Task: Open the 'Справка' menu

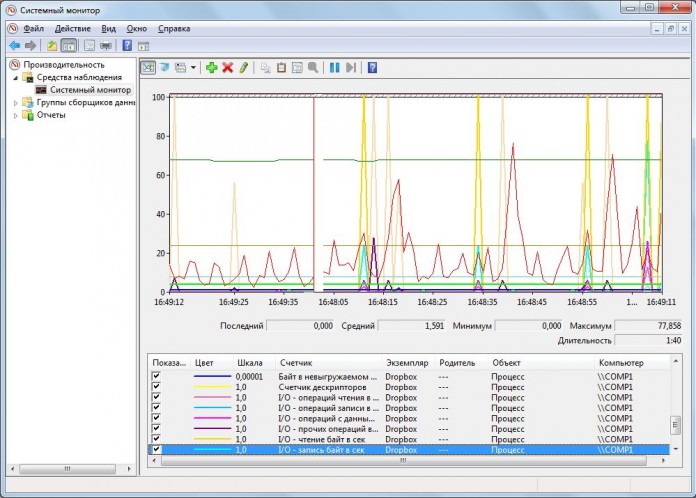Action: click(173, 29)
